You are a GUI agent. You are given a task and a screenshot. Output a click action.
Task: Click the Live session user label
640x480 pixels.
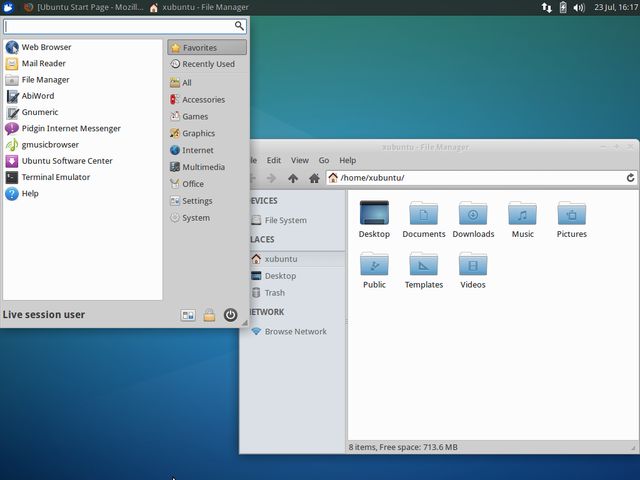(44, 315)
